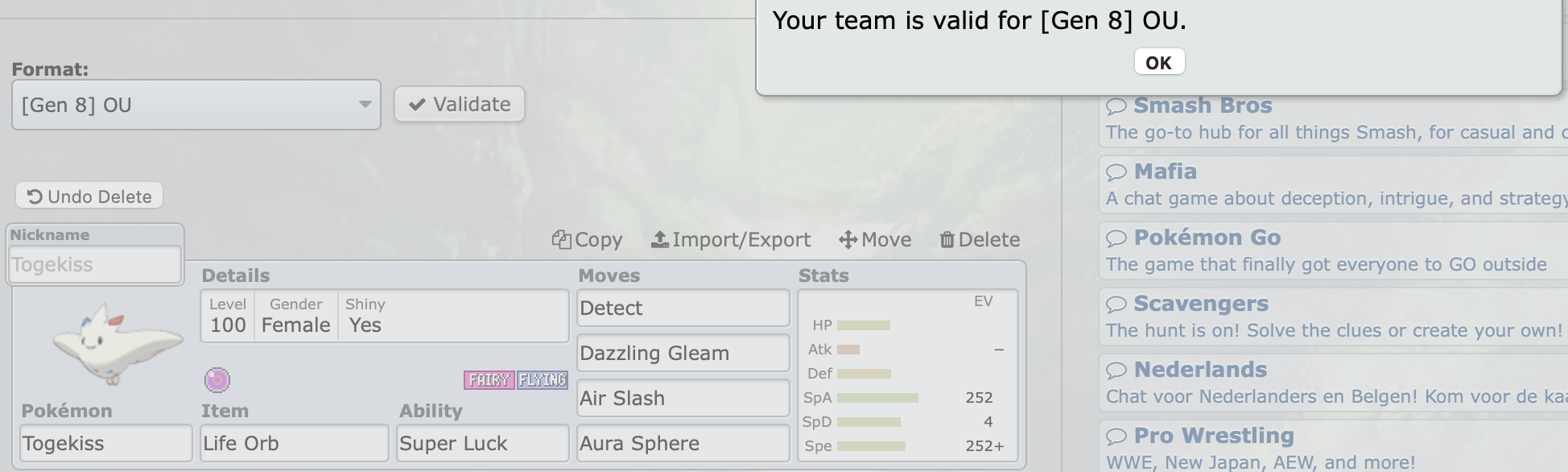
Task: Click the Life Orb item icon
Action: (x=217, y=379)
